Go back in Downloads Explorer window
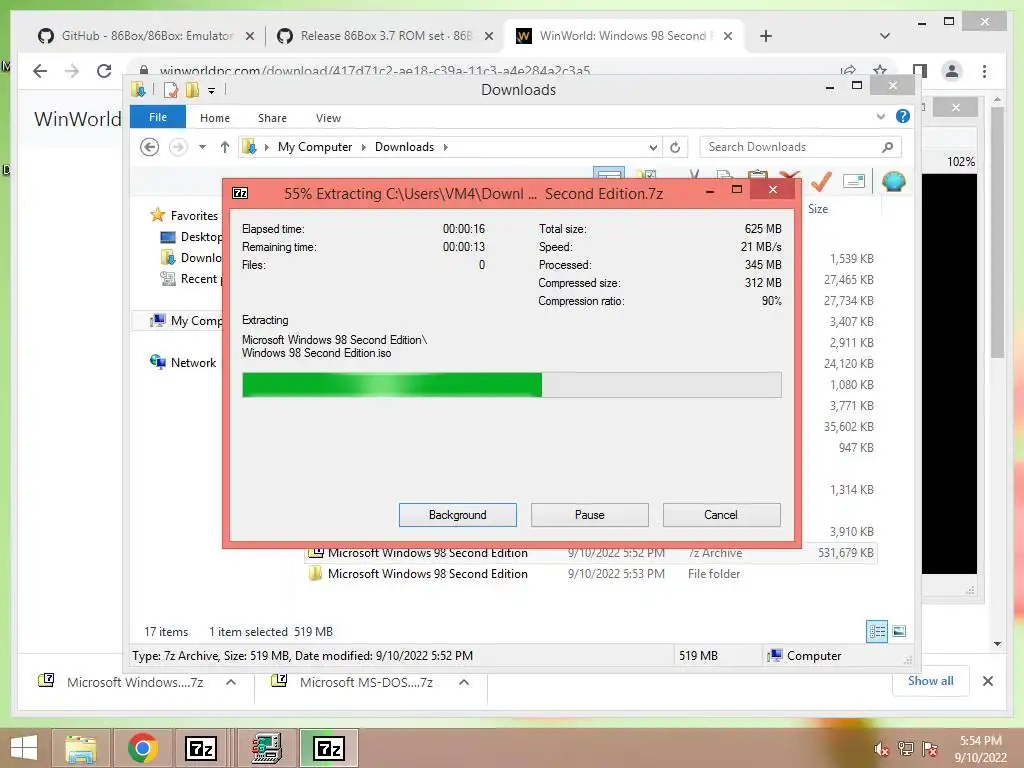This screenshot has width=1024, height=768. (150, 147)
